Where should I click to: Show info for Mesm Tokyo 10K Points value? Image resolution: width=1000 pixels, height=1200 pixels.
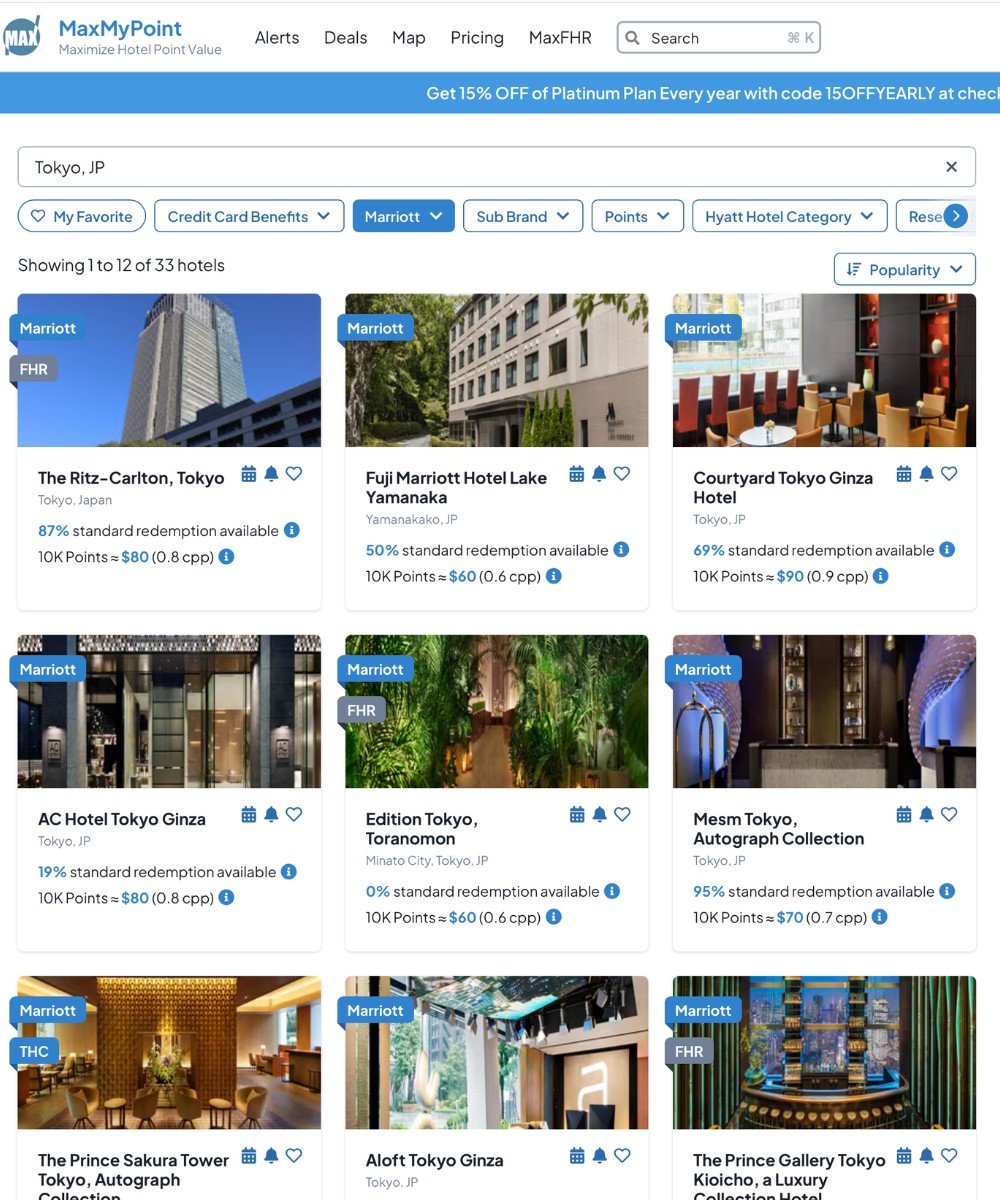(x=880, y=917)
